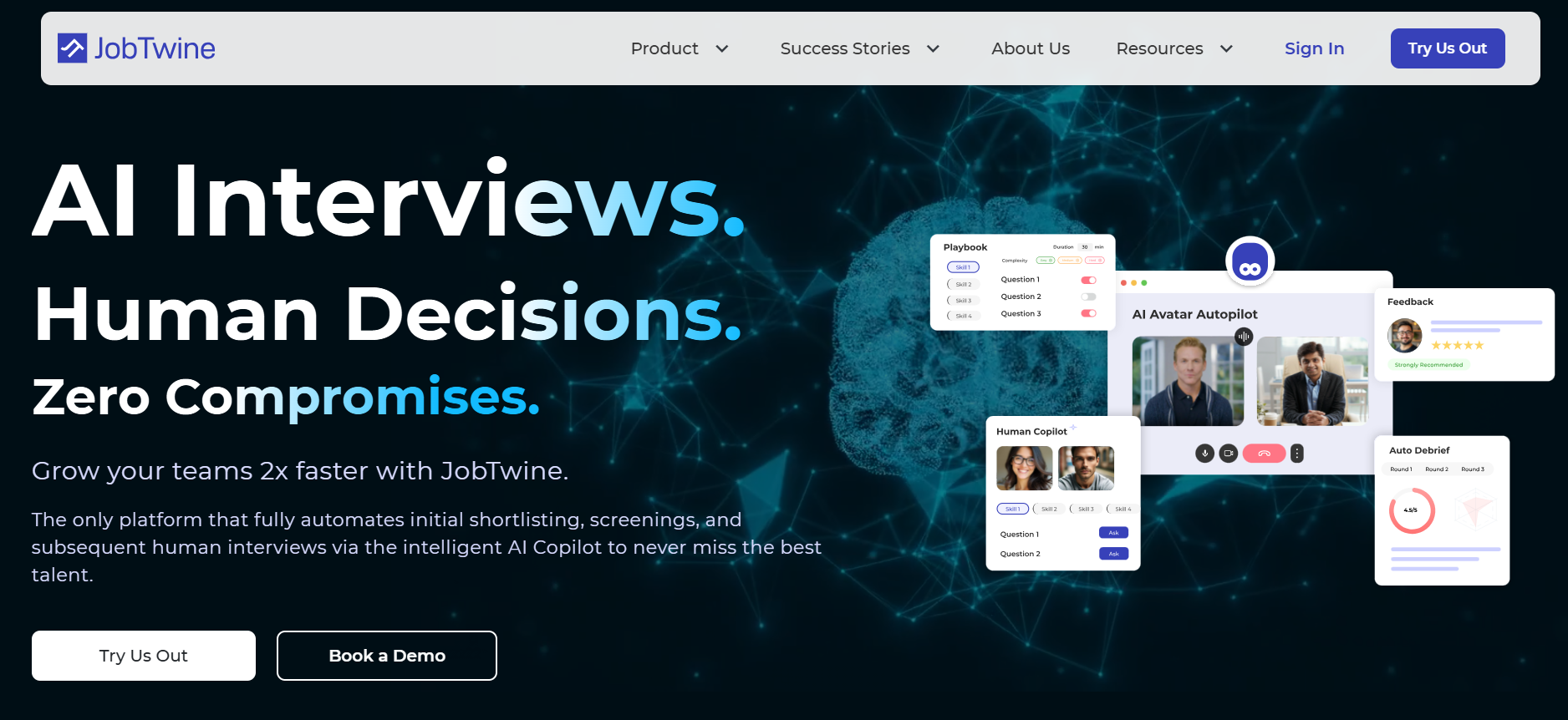Select the Round 2 tab in Auto Debrief
The image size is (1568, 720).
pyautogui.click(x=1437, y=469)
